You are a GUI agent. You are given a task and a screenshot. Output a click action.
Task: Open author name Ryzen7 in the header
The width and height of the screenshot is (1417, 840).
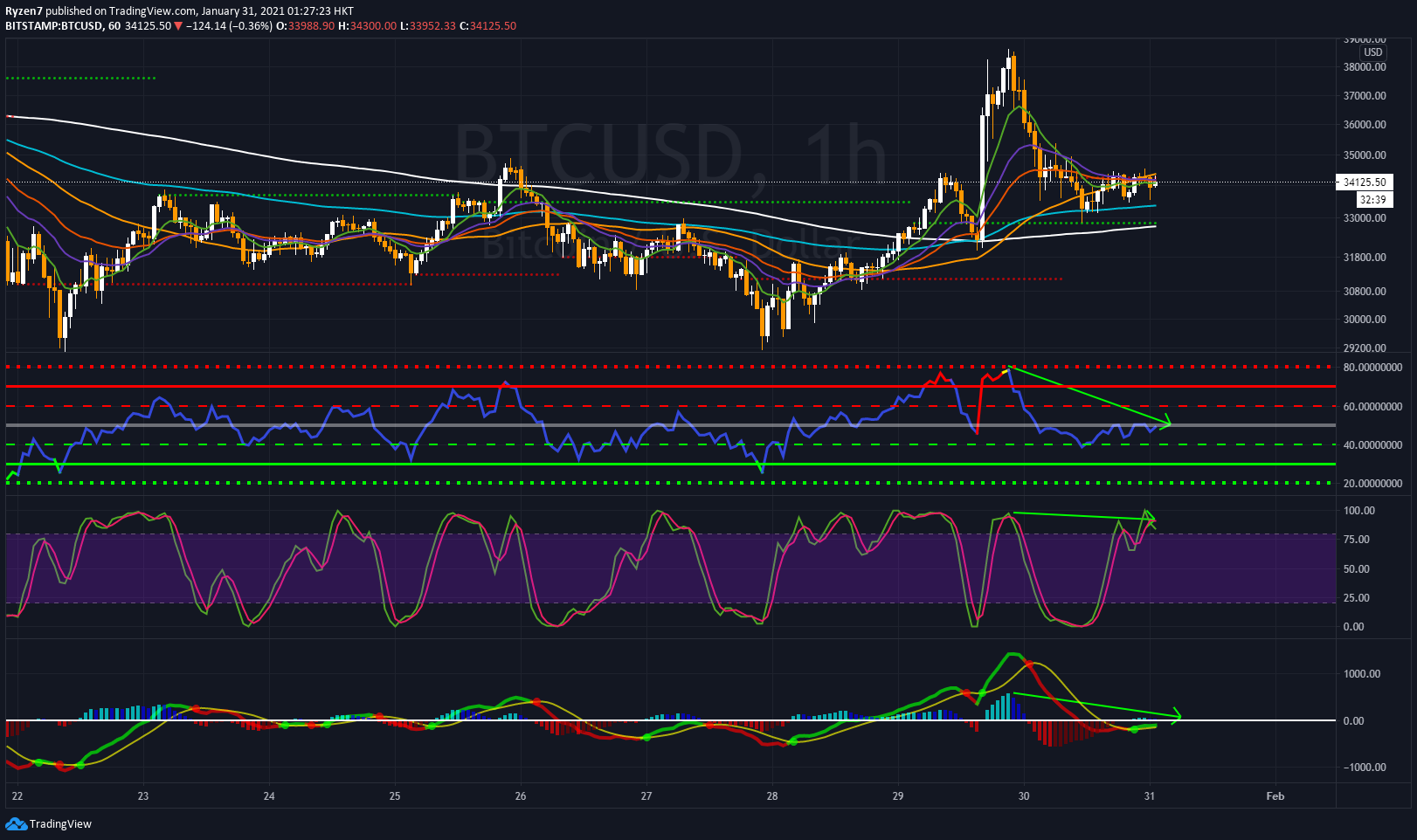(x=24, y=11)
